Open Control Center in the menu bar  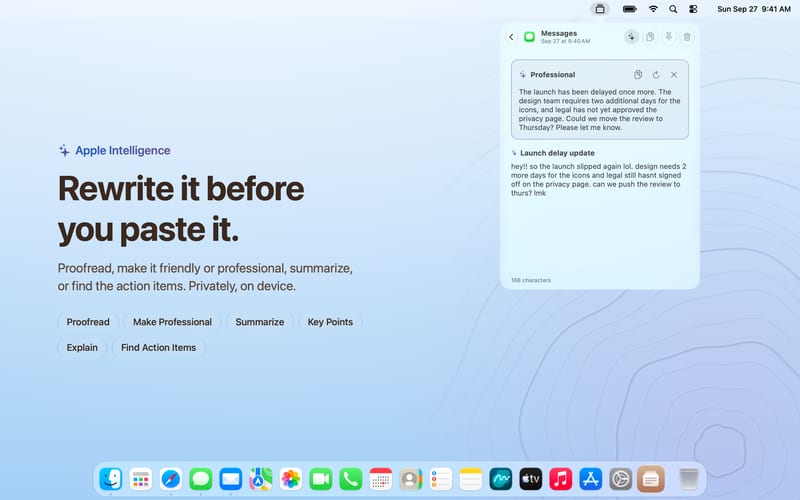click(x=693, y=9)
